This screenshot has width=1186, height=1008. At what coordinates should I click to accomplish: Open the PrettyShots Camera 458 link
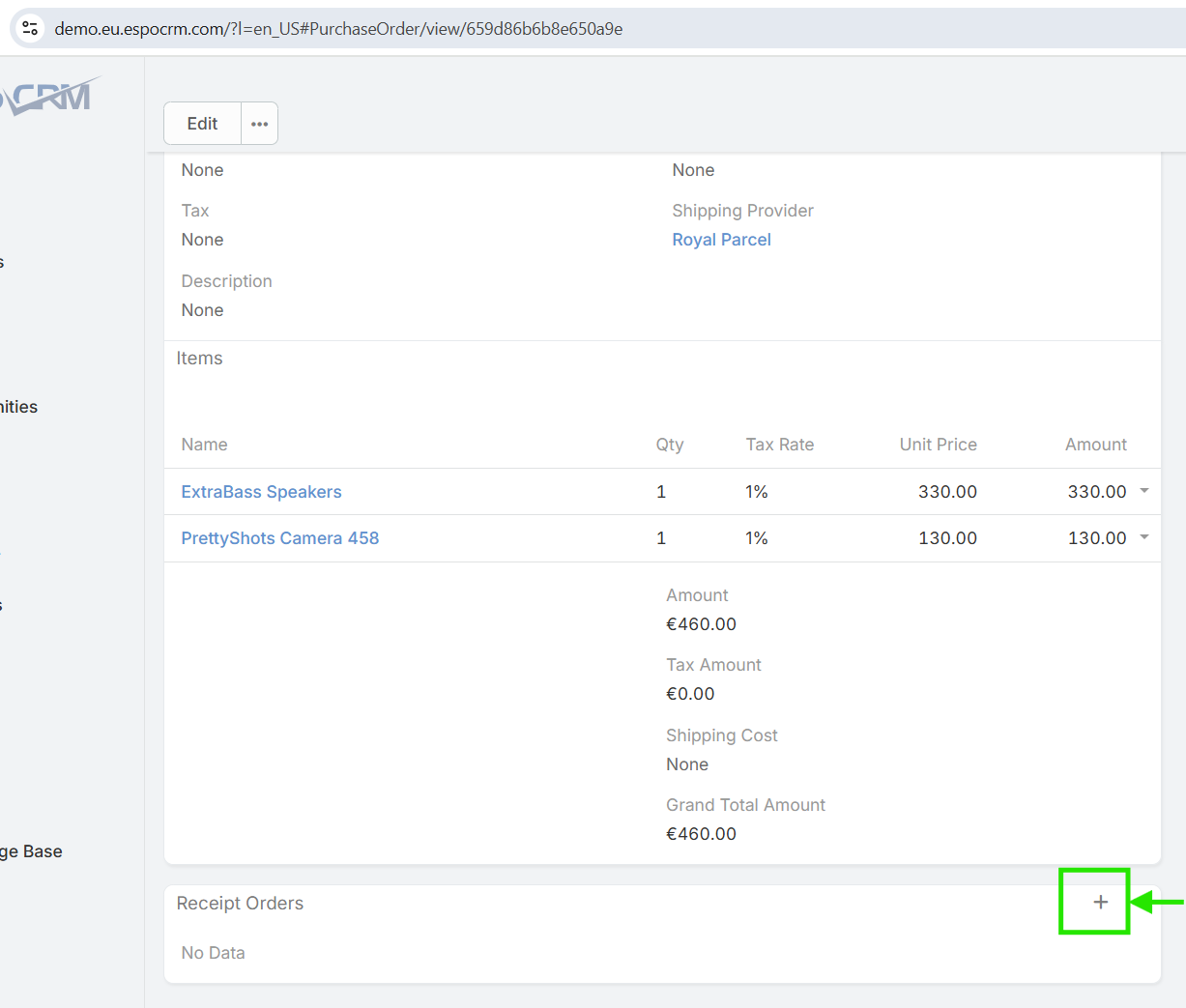(x=279, y=538)
